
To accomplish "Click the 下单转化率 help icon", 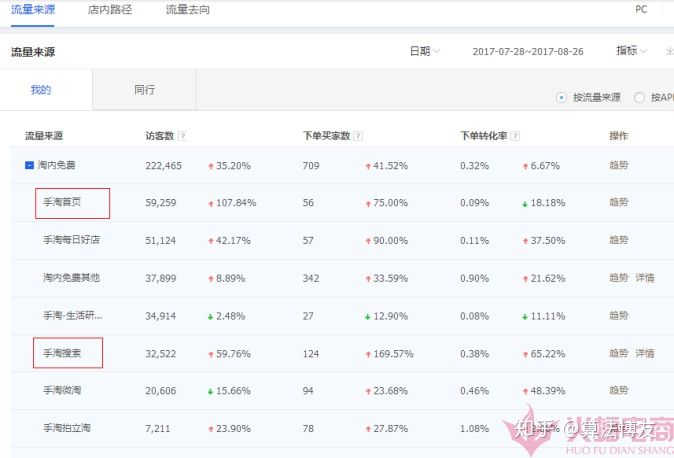I will coord(515,136).
